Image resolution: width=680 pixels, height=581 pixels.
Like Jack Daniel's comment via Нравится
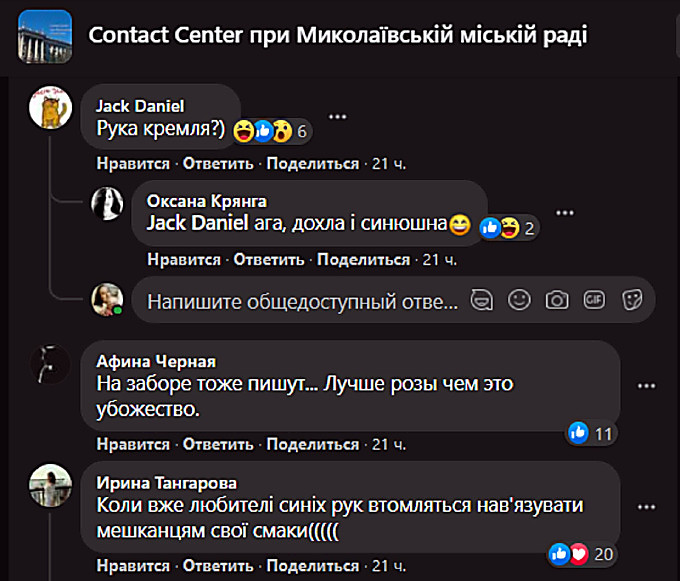(x=133, y=163)
